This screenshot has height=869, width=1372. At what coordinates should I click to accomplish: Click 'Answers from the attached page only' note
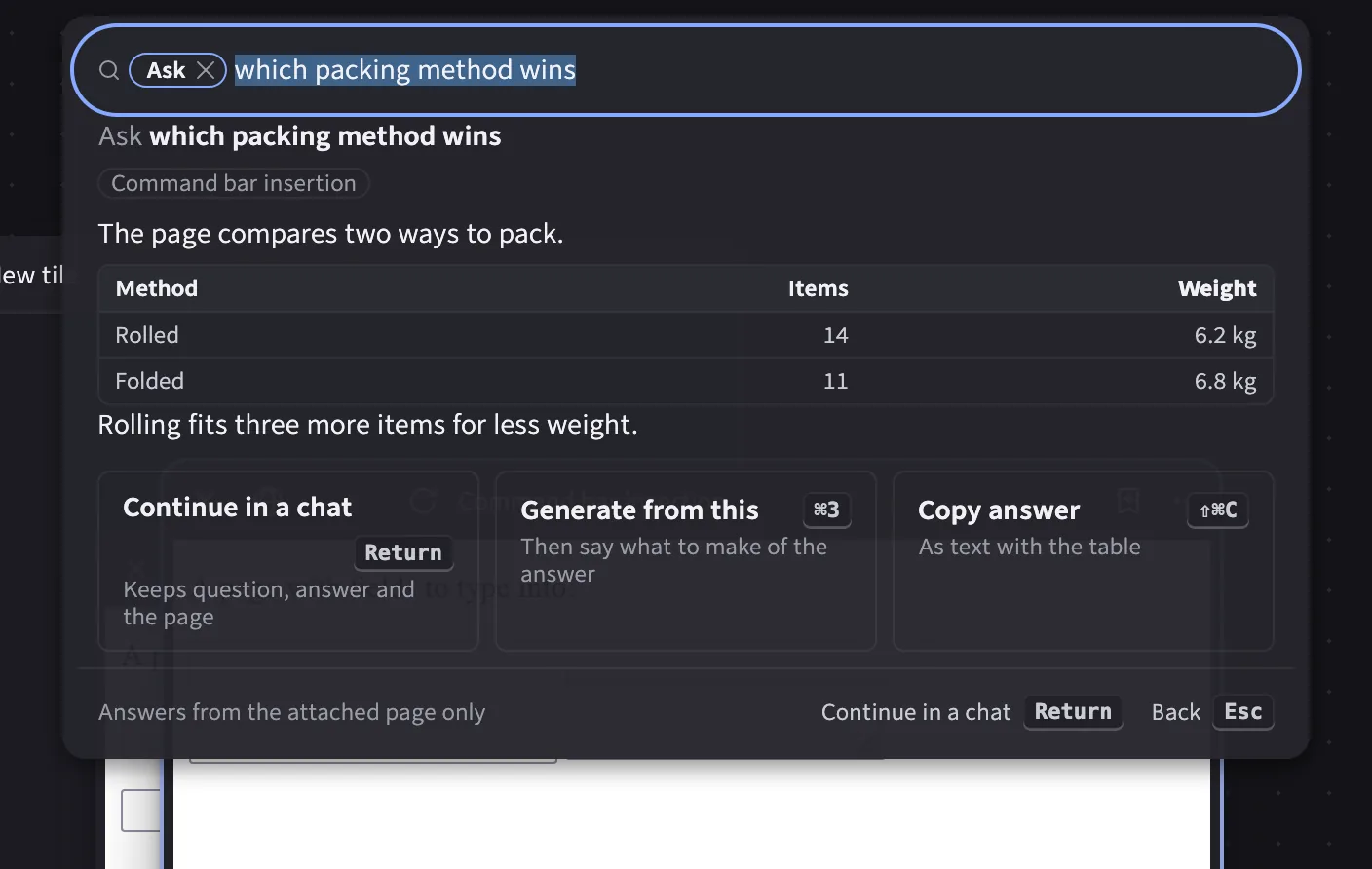(291, 712)
